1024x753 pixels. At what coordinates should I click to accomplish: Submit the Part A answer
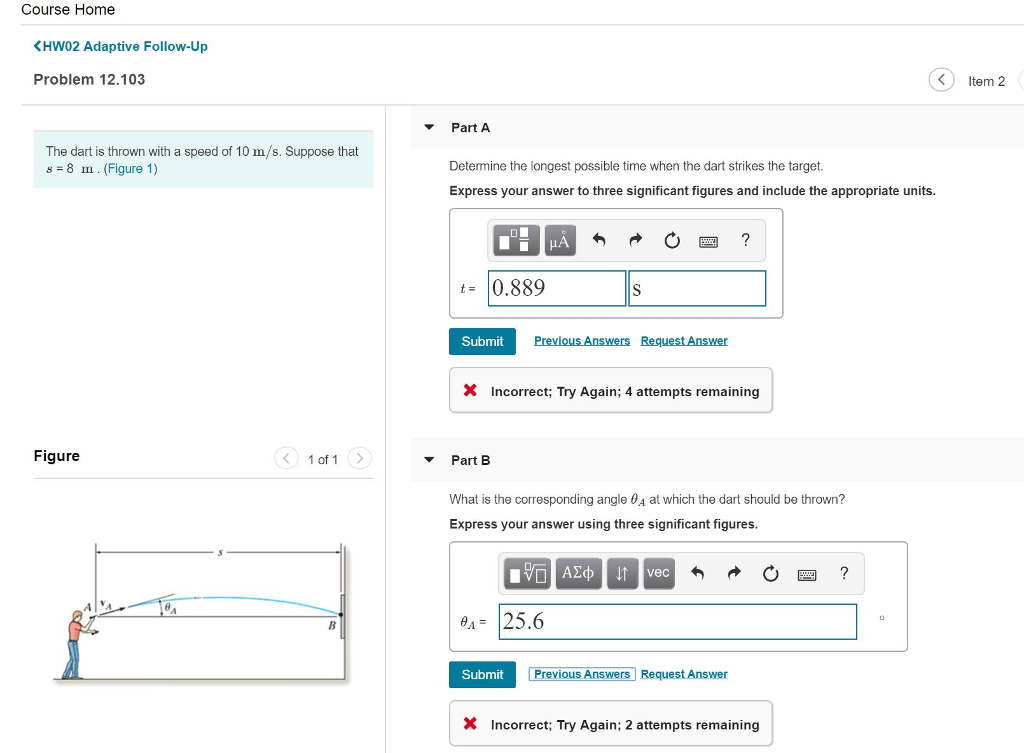click(482, 341)
